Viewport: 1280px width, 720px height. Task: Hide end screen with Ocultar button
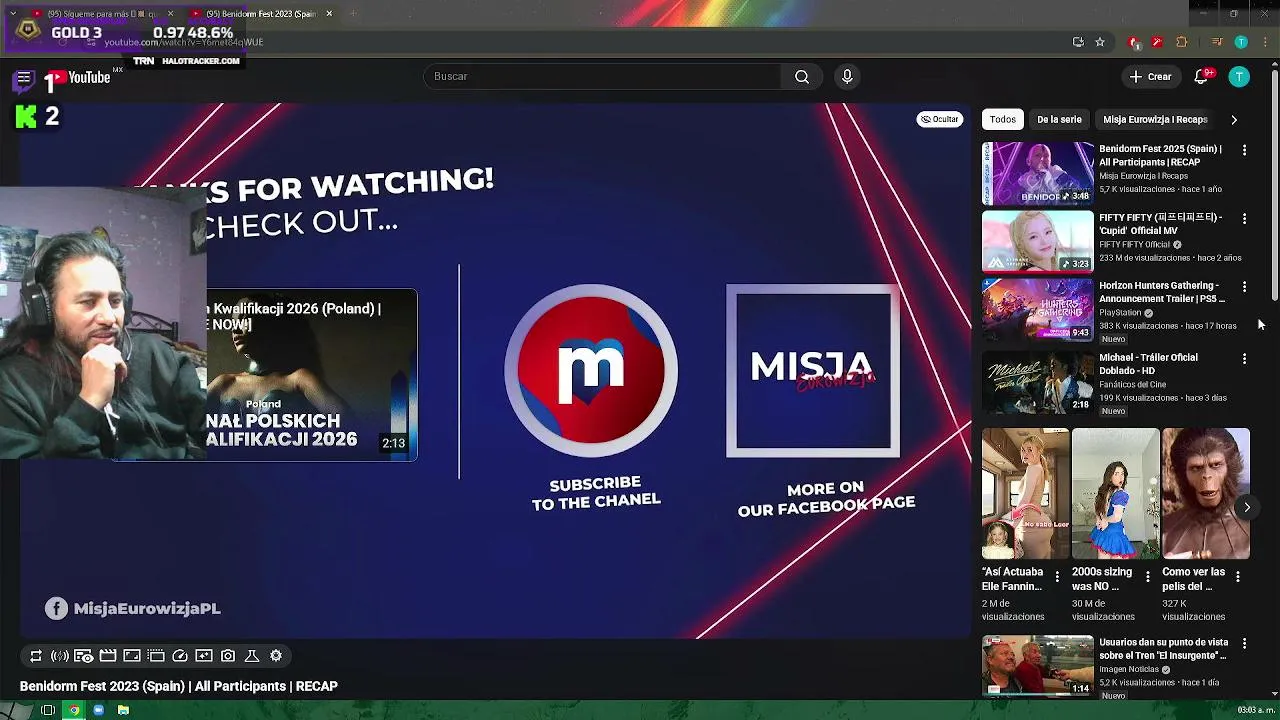point(940,119)
